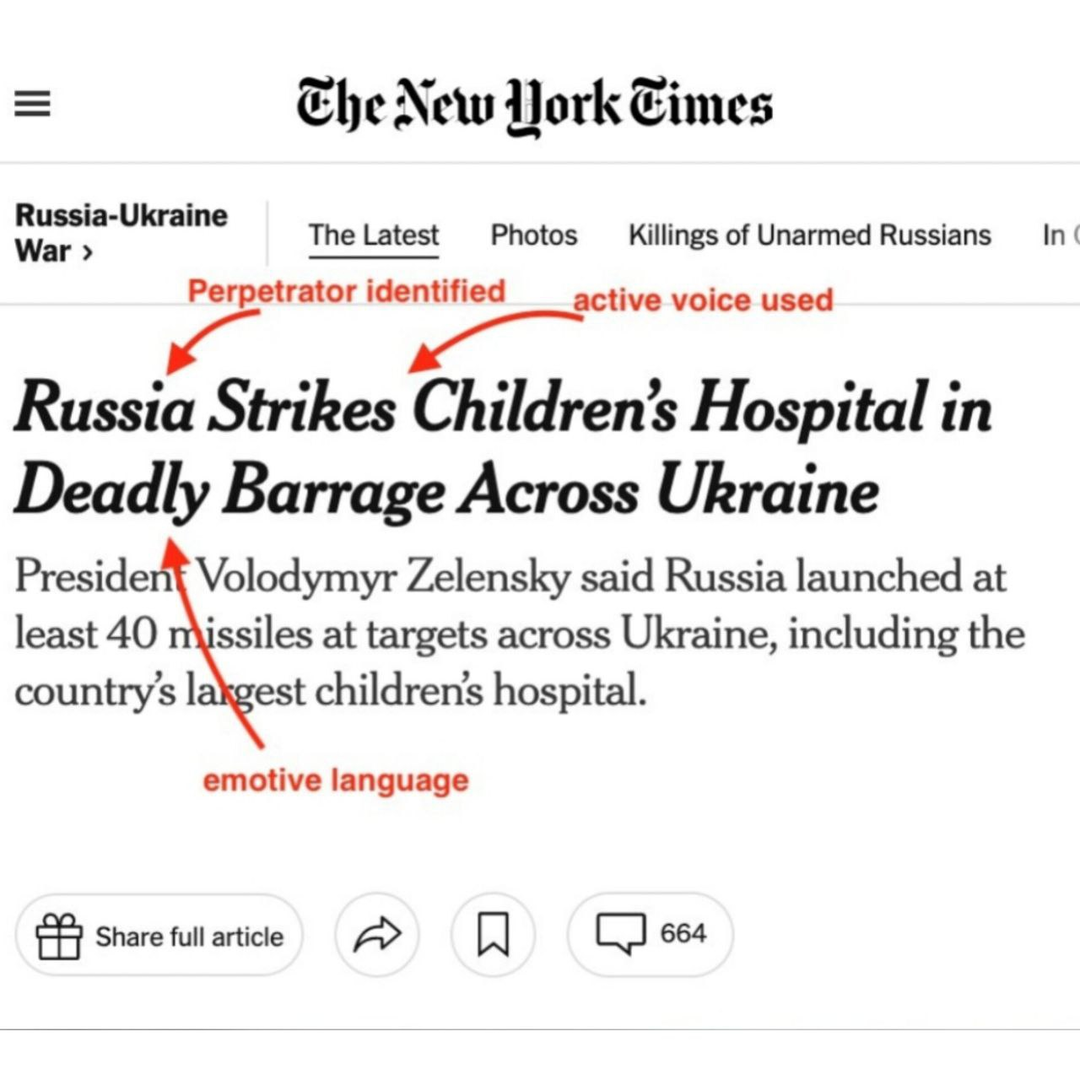Screen dimensions: 1080x1080
Task: Click the Share full article button label
Action: click(189, 937)
